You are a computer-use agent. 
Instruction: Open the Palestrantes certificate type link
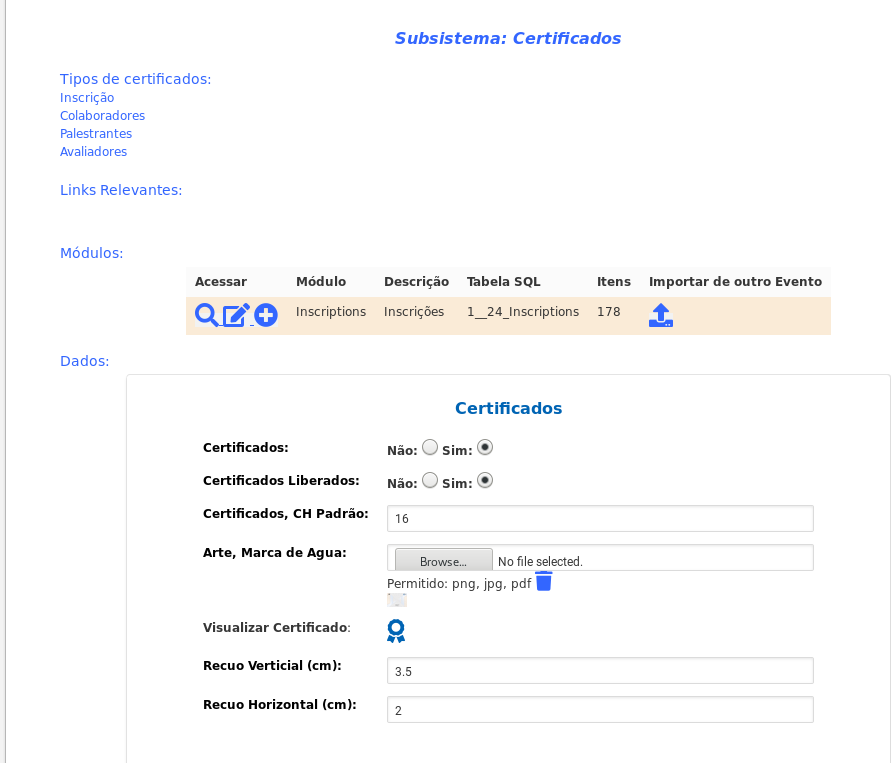tap(96, 134)
